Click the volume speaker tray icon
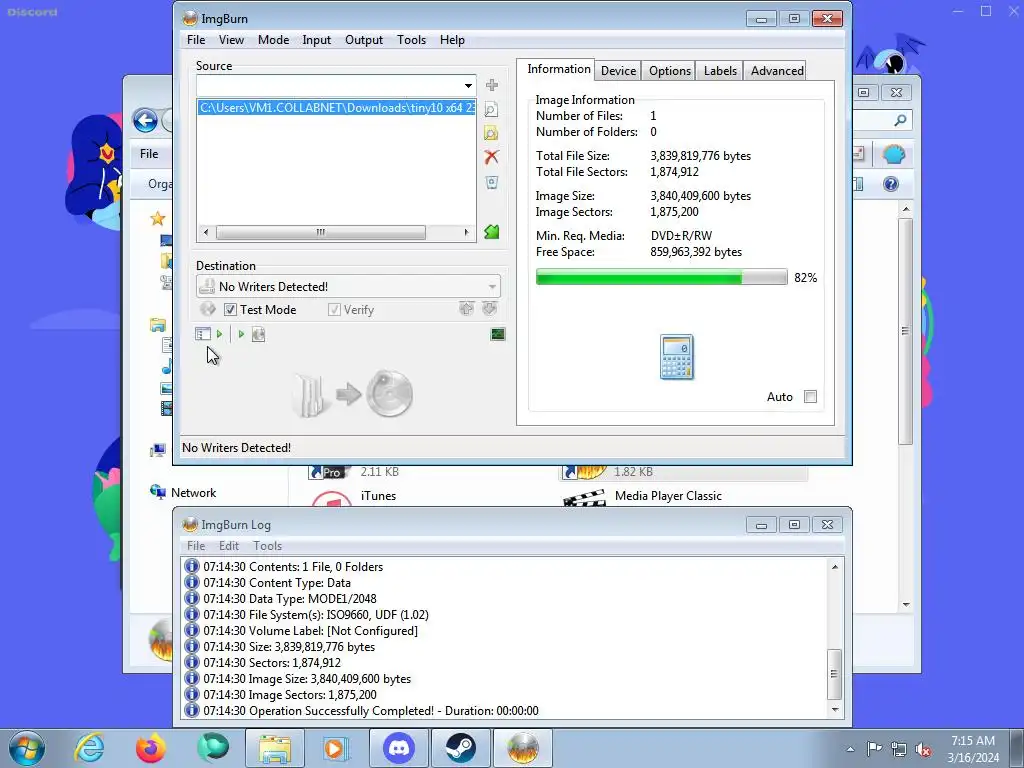Viewport: 1024px width, 768px height. point(923,749)
